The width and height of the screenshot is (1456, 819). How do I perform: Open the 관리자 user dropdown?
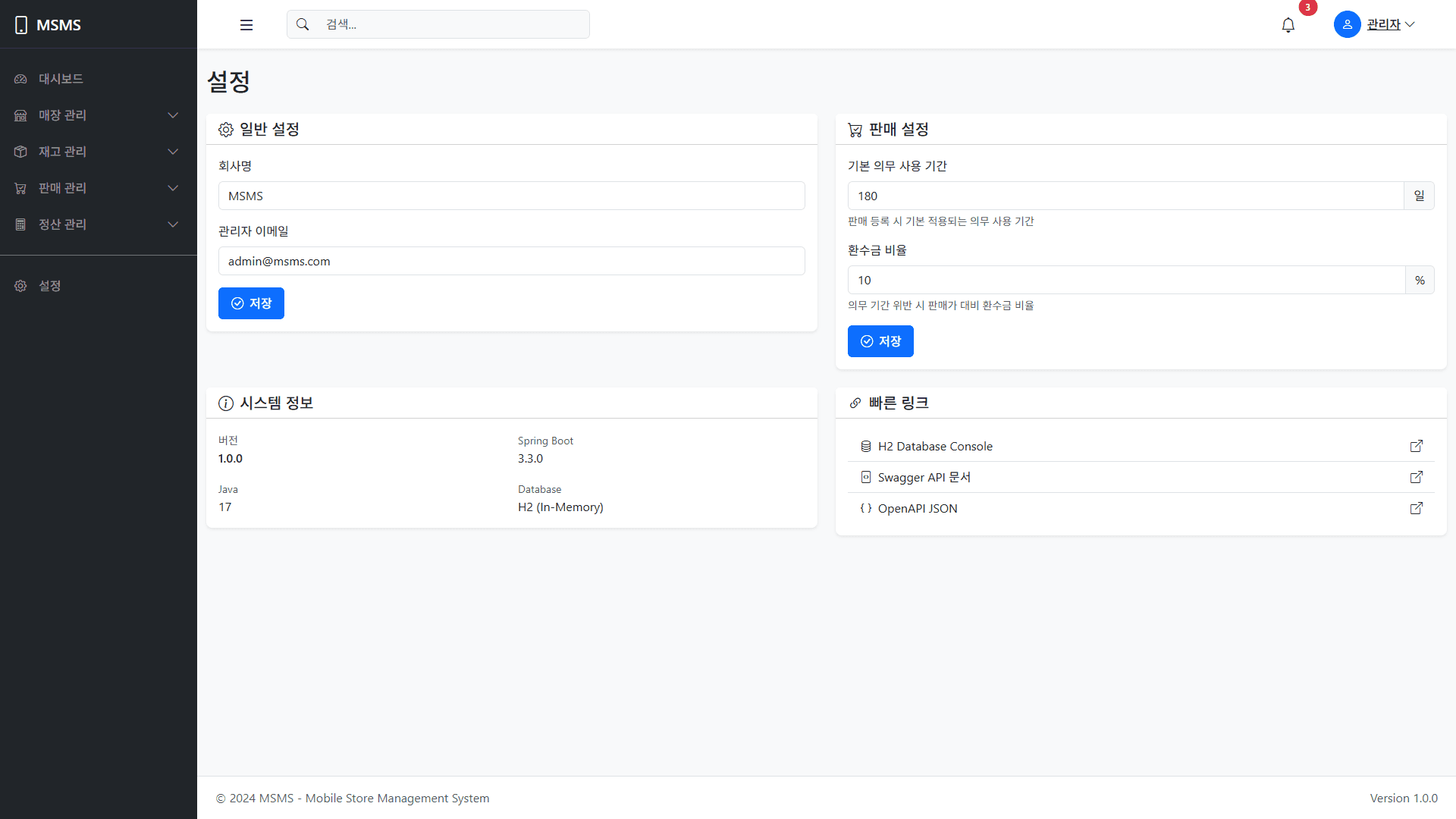coord(1390,24)
